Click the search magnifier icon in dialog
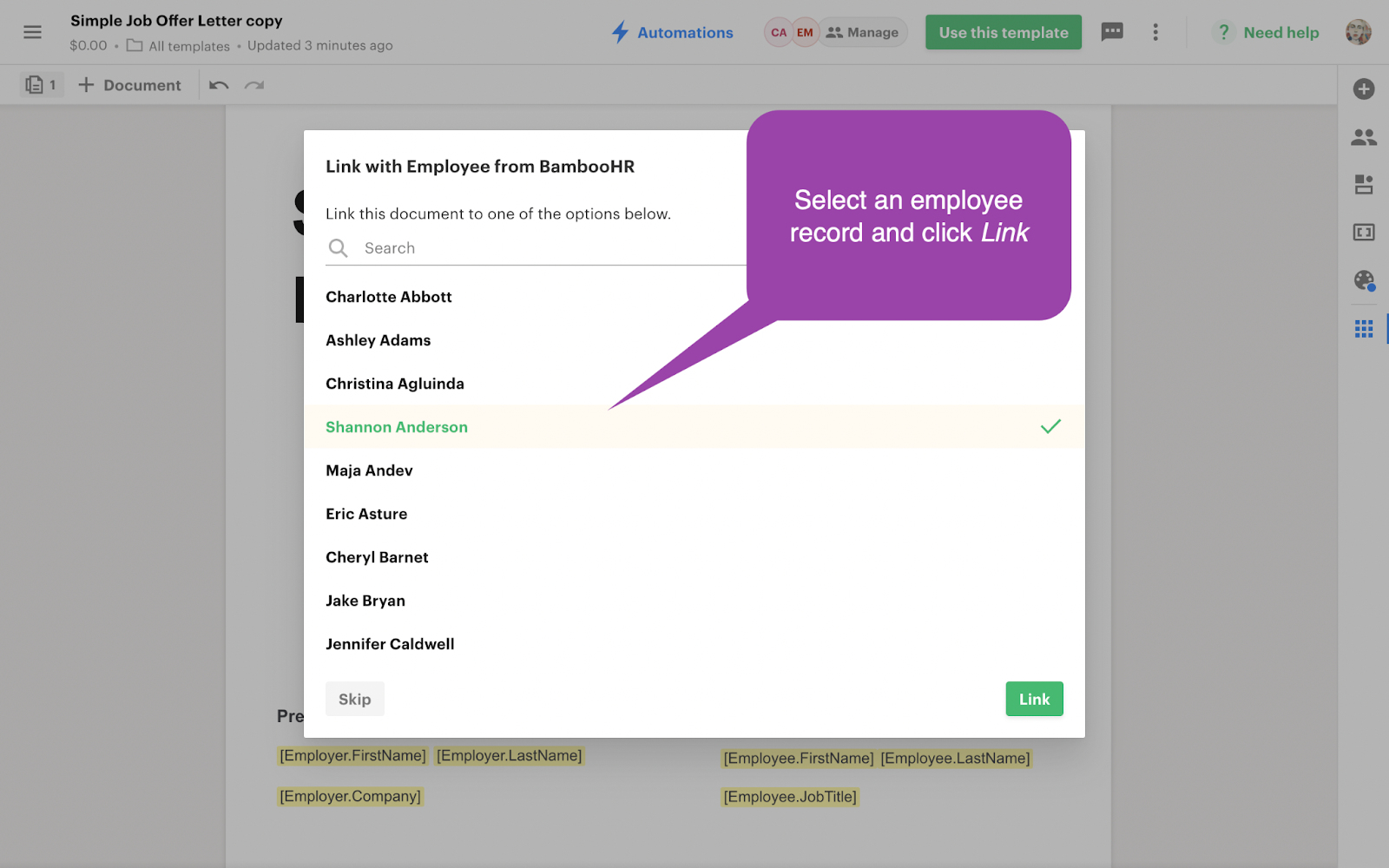The width and height of the screenshot is (1389, 868). coord(338,248)
